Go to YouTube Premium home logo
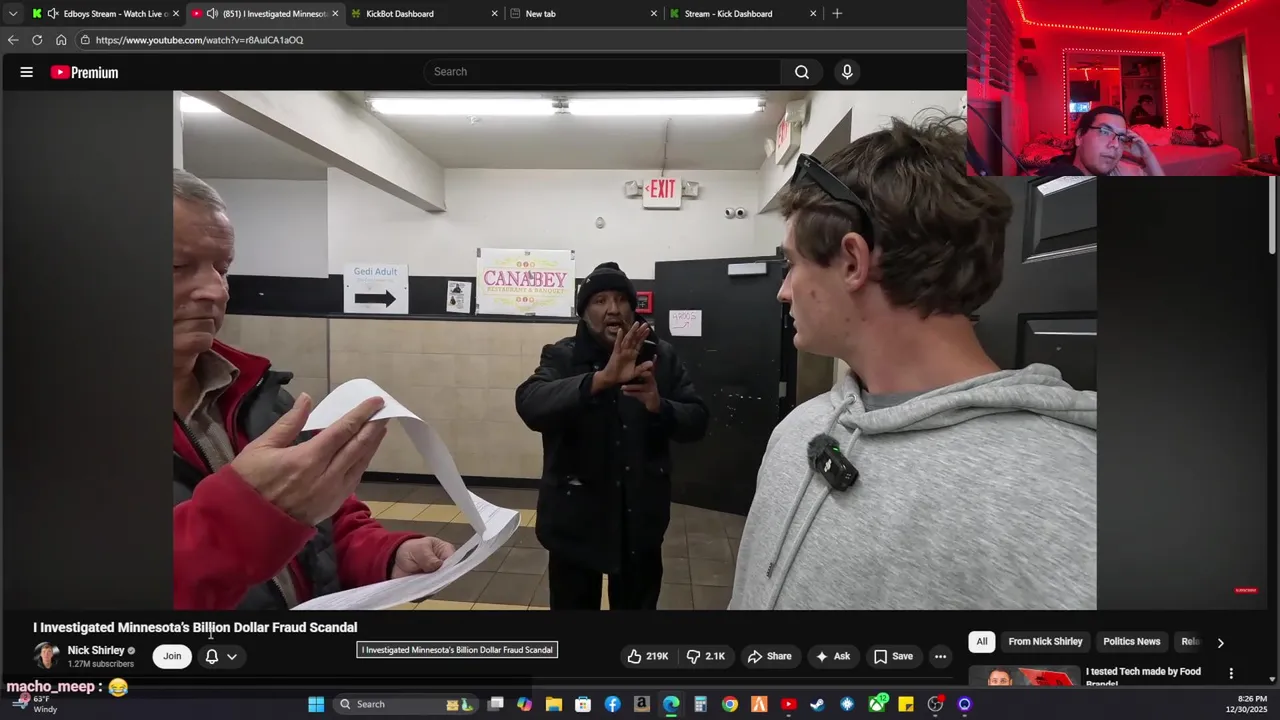The height and width of the screenshot is (720, 1280). 85,72
